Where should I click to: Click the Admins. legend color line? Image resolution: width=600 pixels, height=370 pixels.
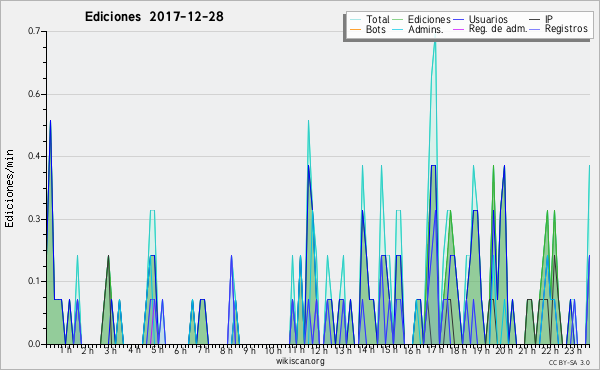click(x=398, y=29)
